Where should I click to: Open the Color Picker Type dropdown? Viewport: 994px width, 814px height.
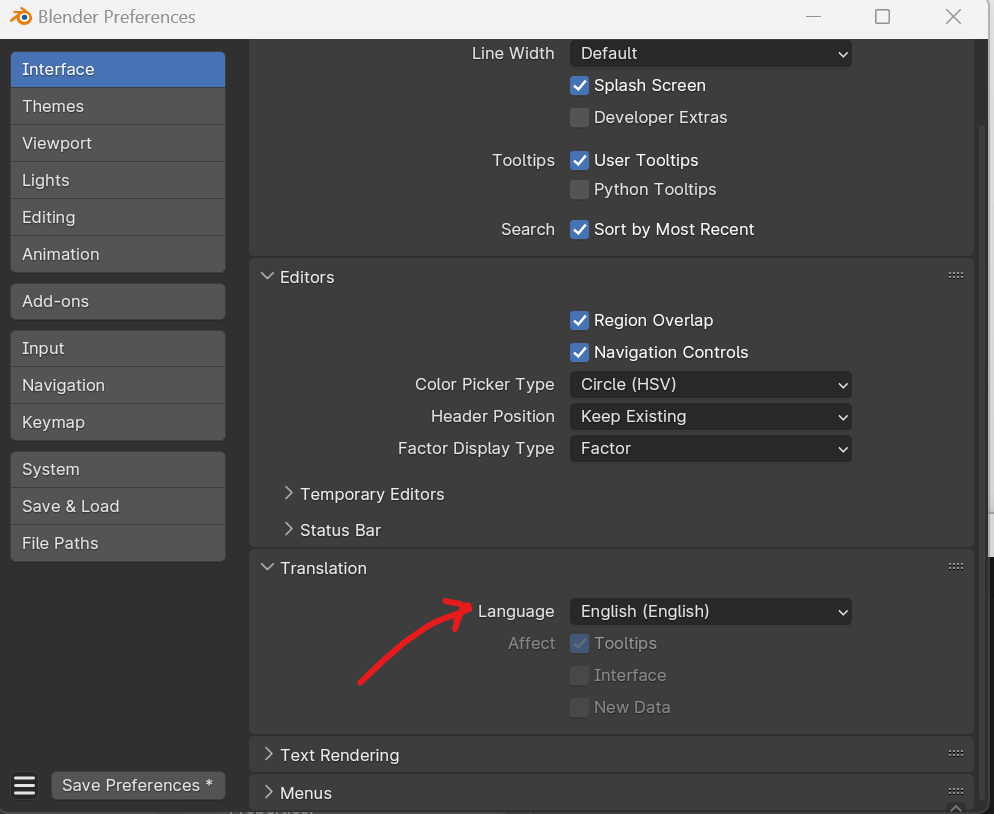(711, 385)
